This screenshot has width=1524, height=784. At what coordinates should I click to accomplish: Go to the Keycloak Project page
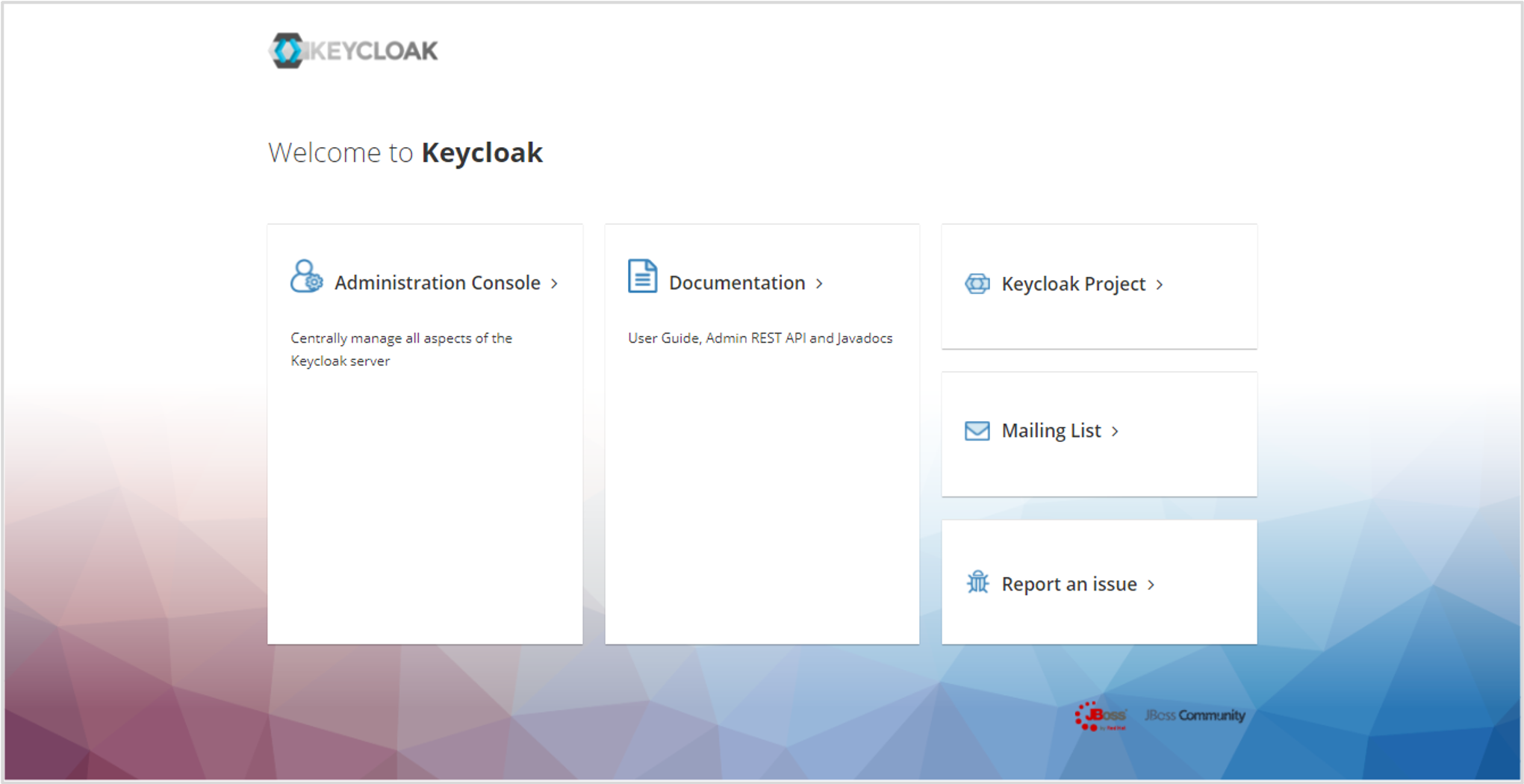click(1073, 284)
